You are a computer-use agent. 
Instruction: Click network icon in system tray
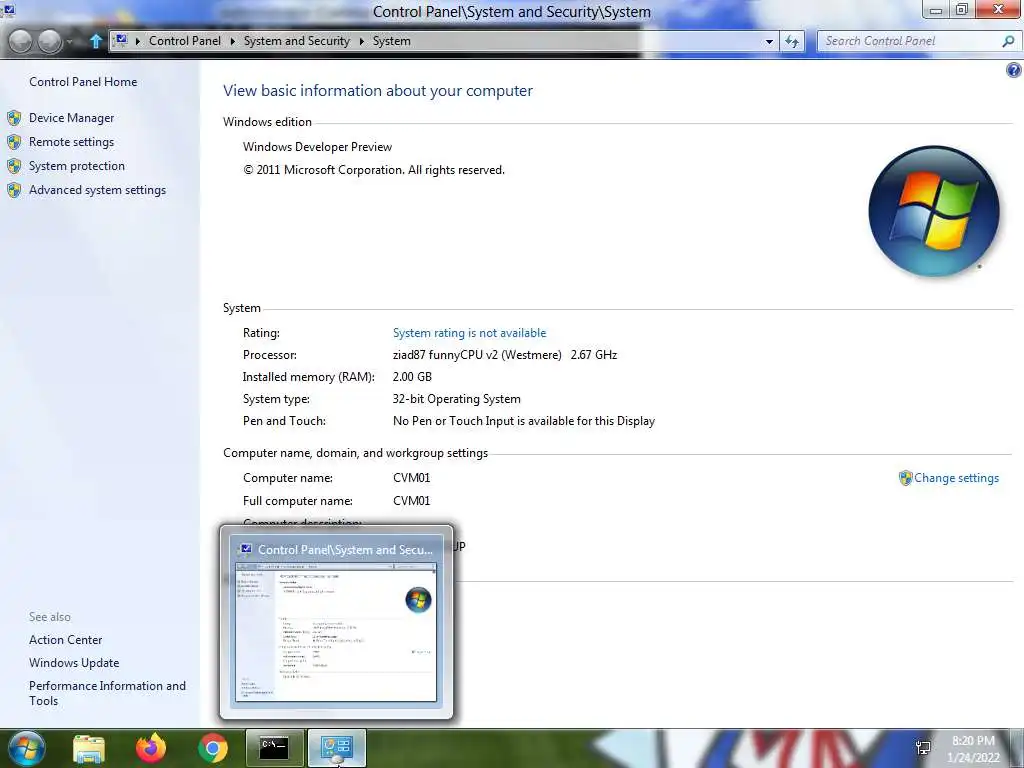click(923, 748)
